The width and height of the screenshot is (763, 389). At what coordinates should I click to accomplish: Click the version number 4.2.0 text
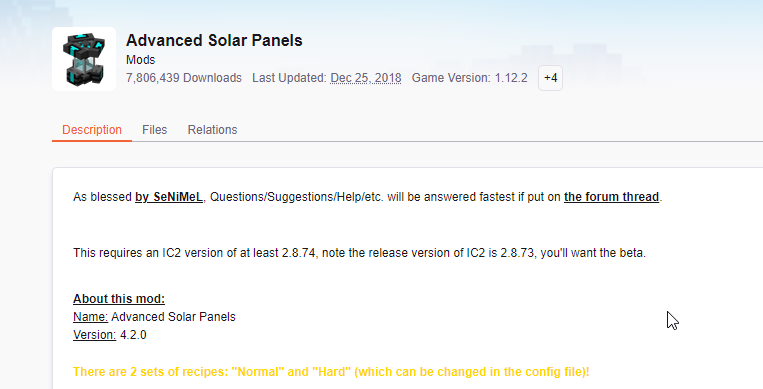pyautogui.click(x=133, y=335)
